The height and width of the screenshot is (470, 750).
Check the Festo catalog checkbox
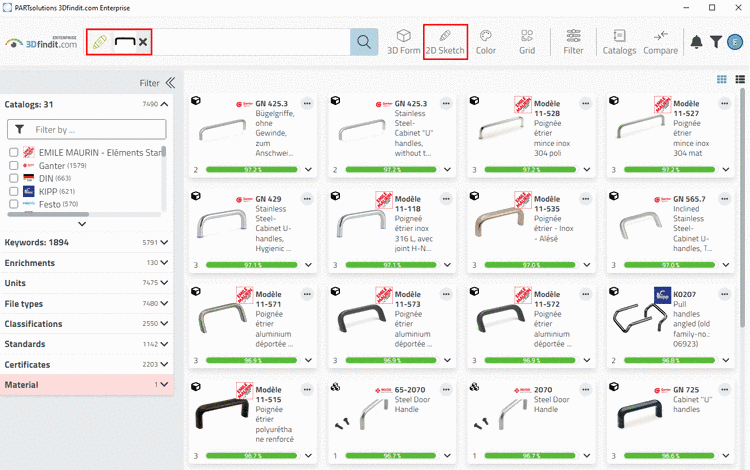tap(14, 204)
